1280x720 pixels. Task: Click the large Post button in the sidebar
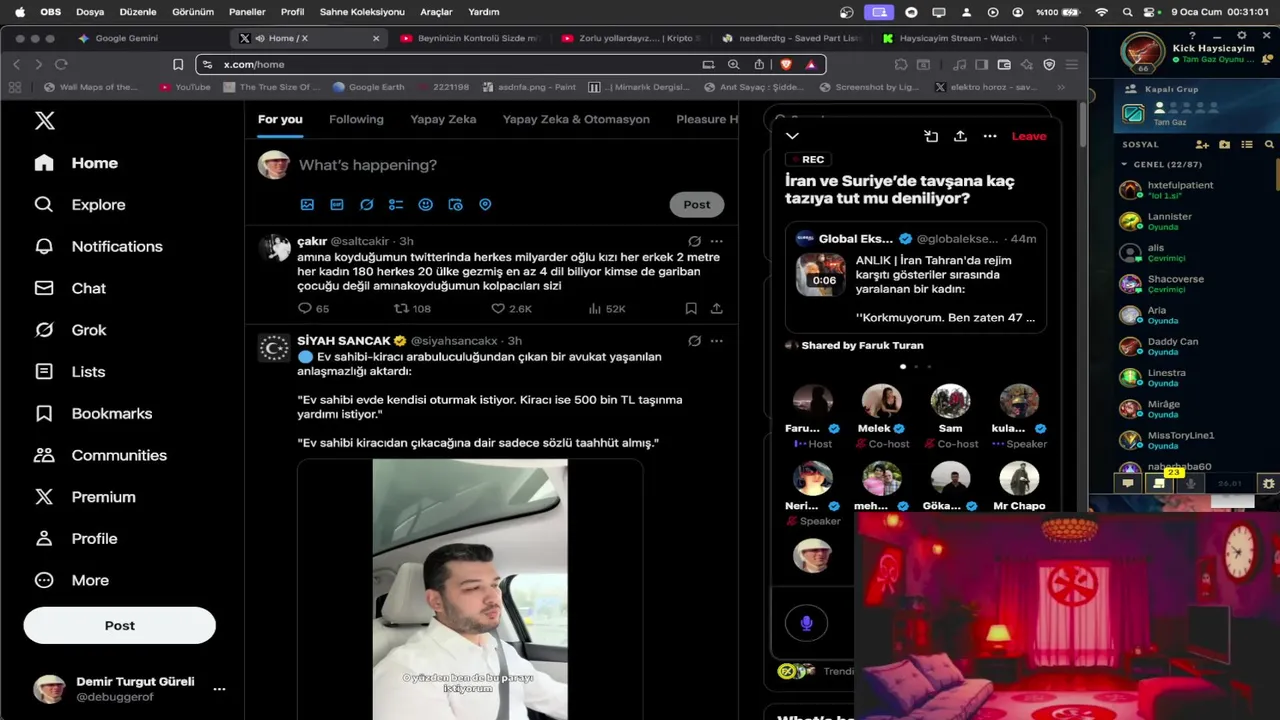119,625
